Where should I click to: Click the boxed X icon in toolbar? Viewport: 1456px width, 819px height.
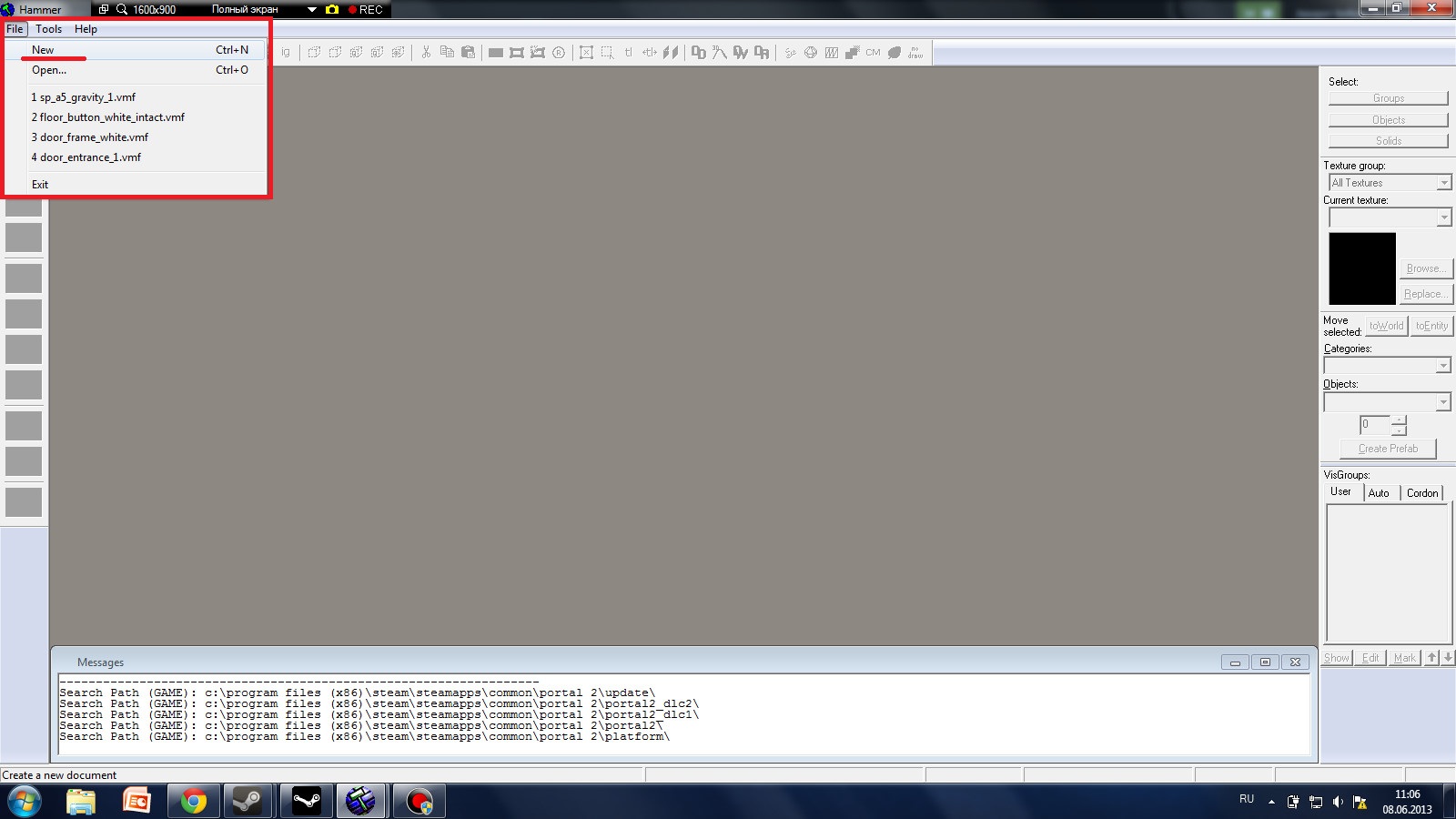click(586, 52)
